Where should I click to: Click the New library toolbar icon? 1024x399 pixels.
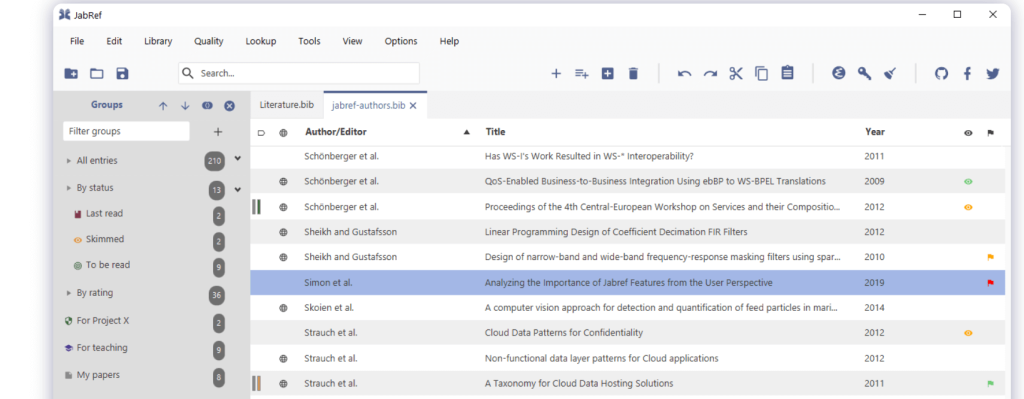[71, 74]
